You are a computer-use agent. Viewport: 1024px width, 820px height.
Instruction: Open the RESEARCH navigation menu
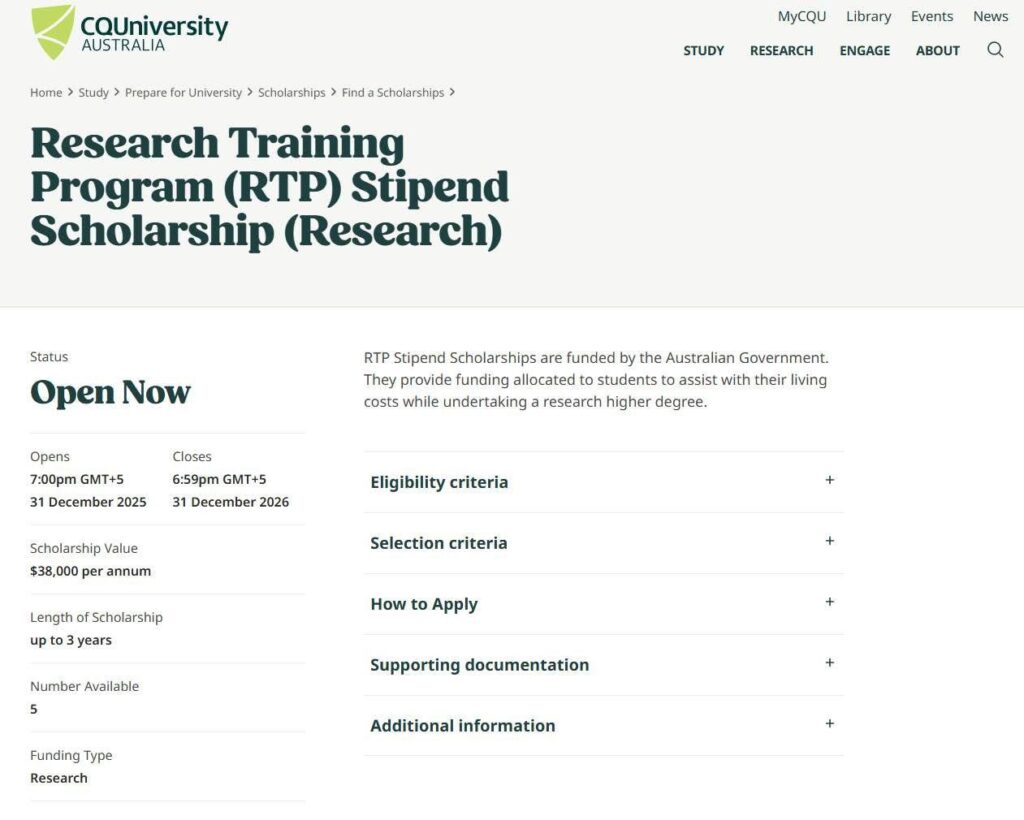781,51
